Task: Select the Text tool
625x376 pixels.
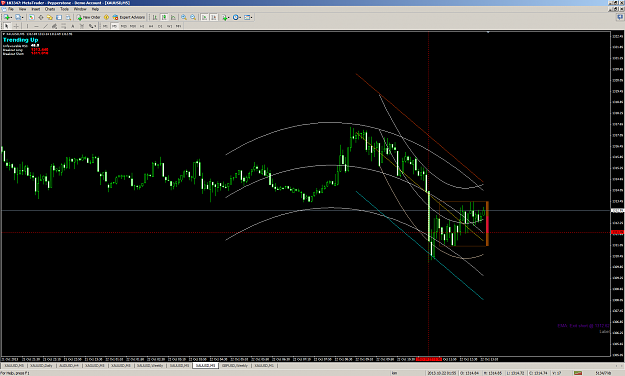Action: (x=73, y=26)
